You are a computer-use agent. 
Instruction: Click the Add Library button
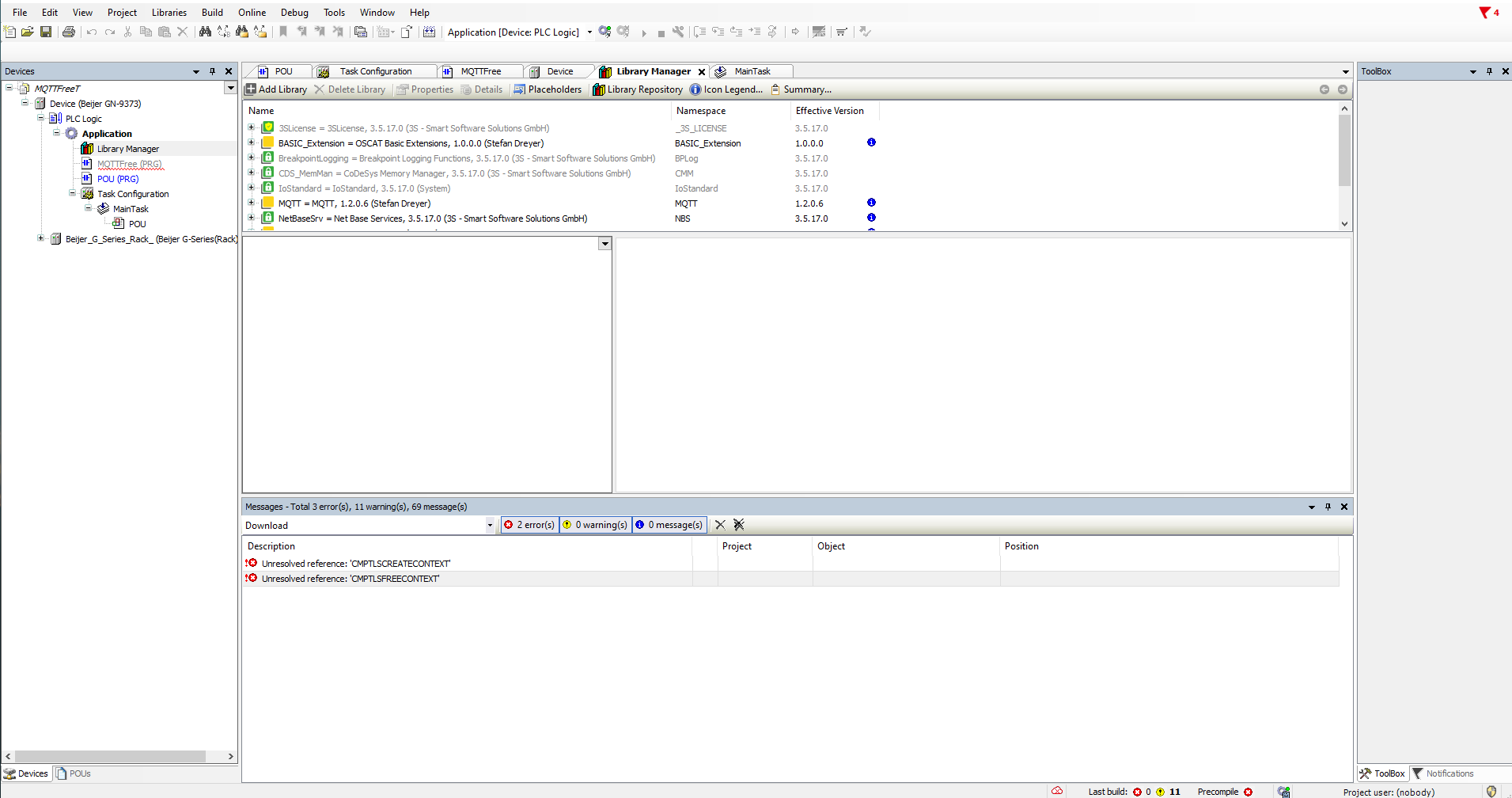[x=276, y=89]
